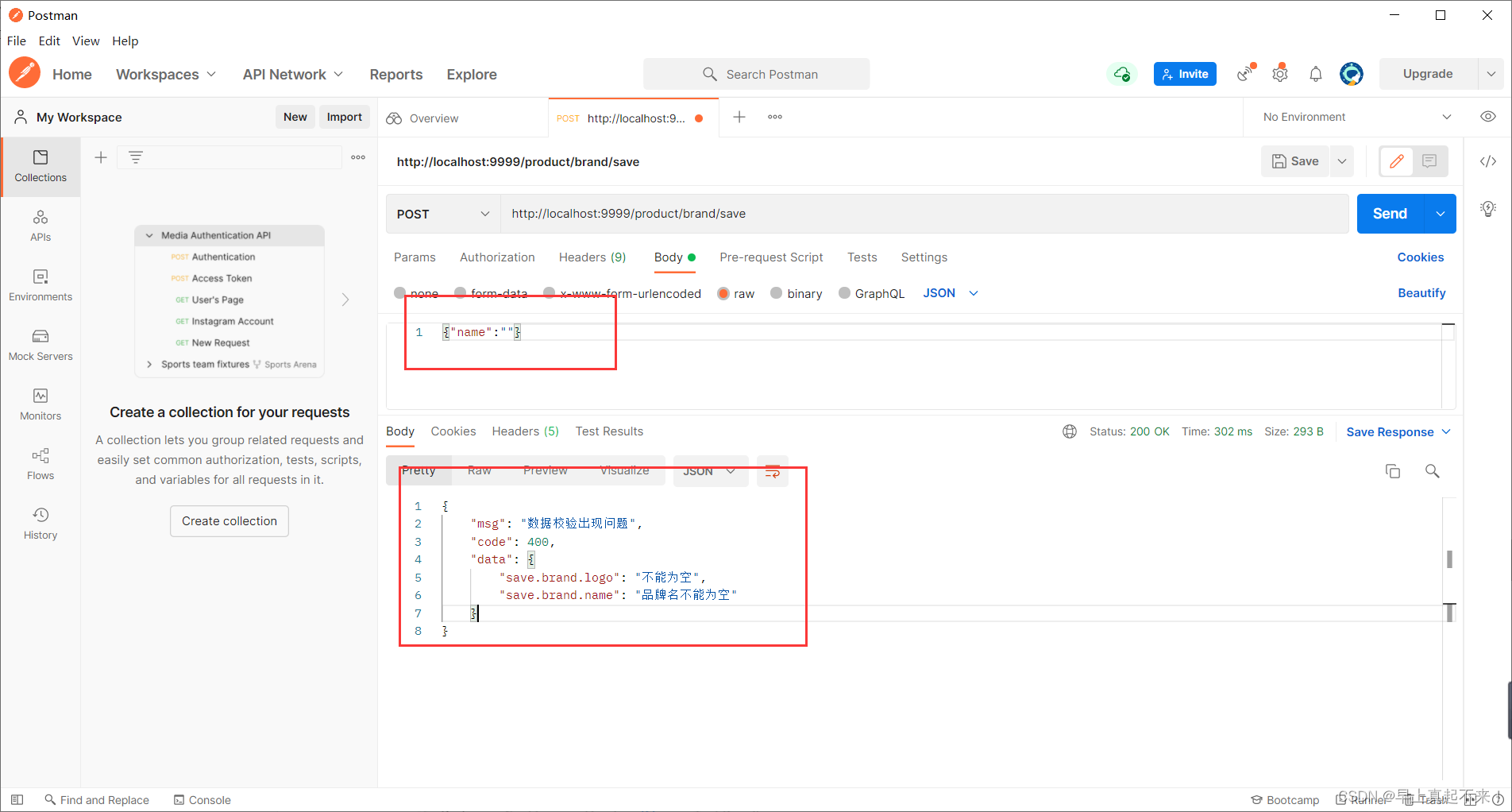Select the GraphQL body type radio
The width and height of the screenshot is (1512, 812).
click(x=845, y=293)
